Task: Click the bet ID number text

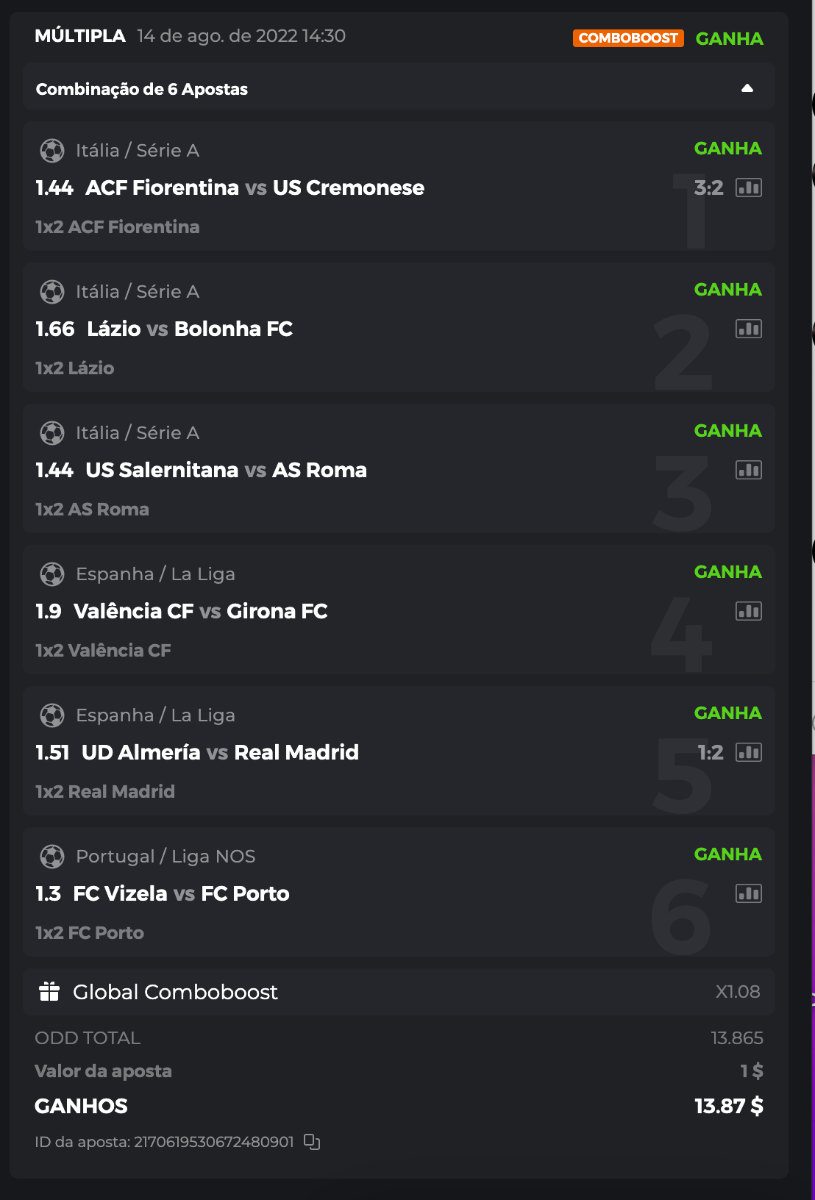Action: coord(214,1141)
